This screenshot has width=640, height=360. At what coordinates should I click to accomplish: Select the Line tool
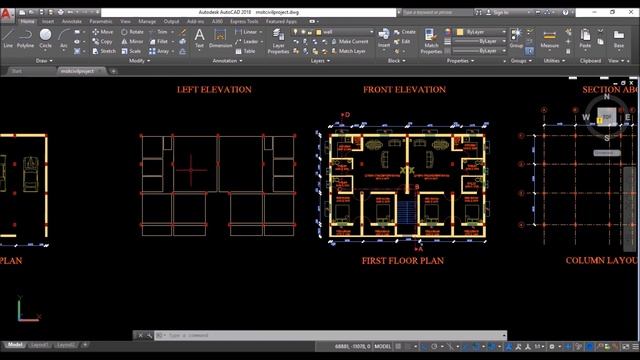coord(8,39)
